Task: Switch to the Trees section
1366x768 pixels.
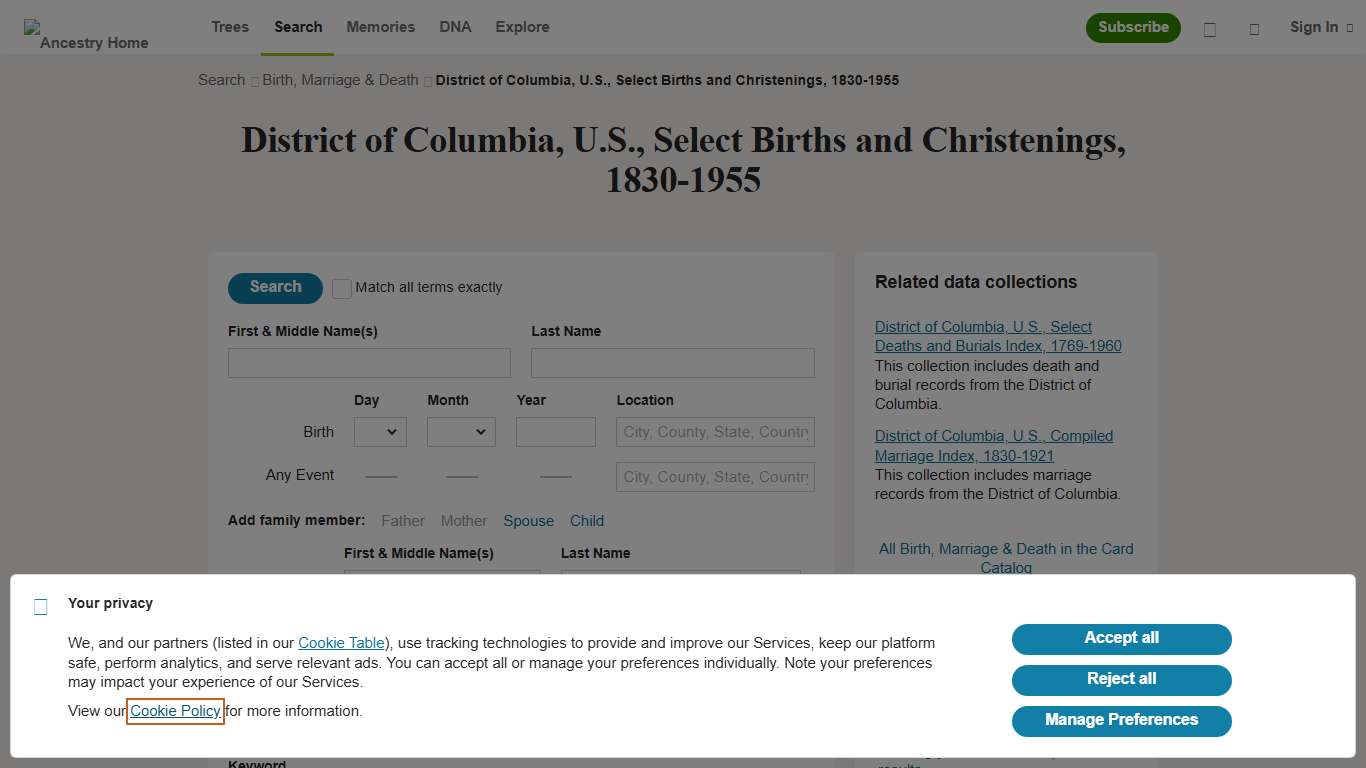Action: [229, 27]
